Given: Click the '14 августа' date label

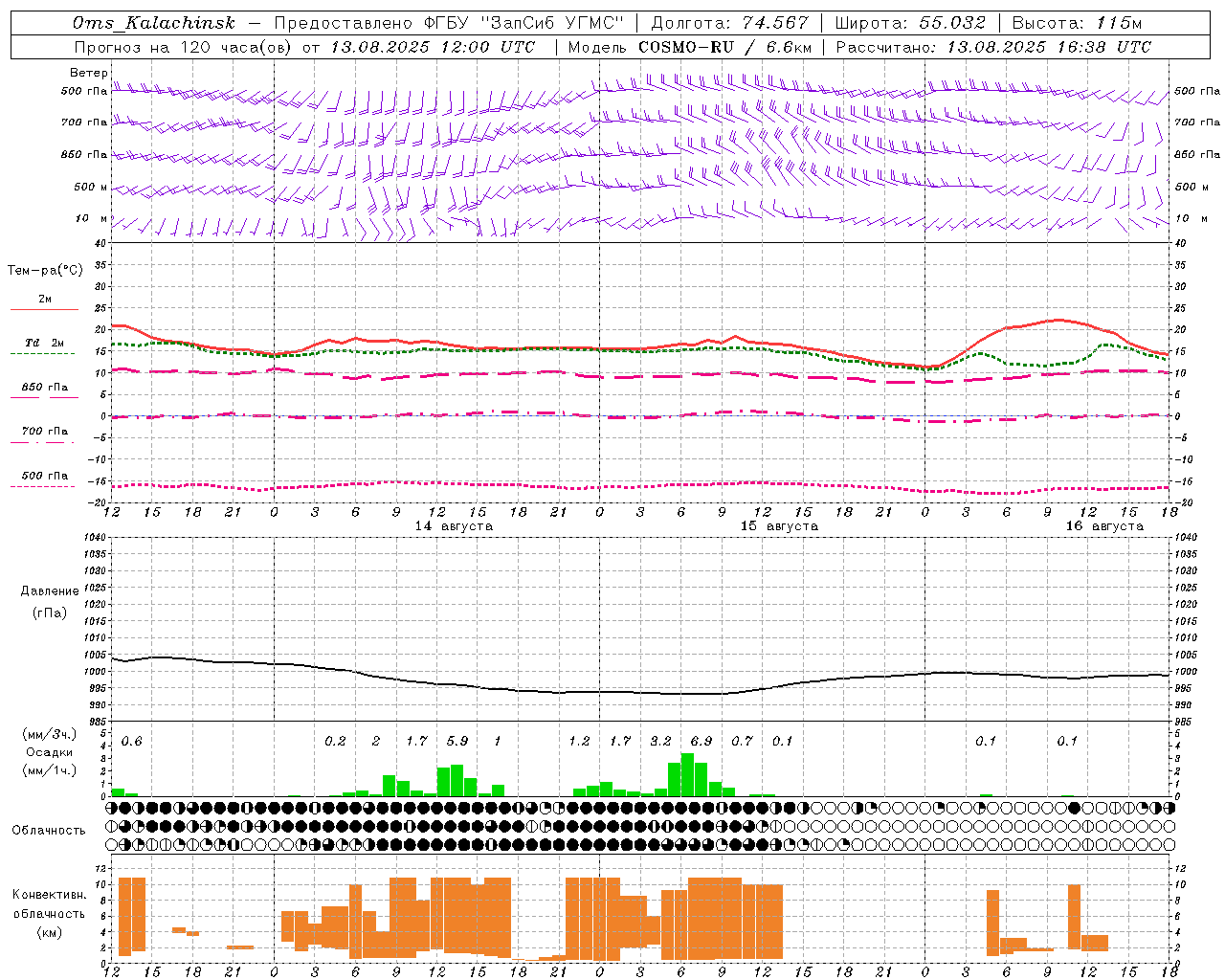Looking at the screenshot, I should click(x=454, y=526).
